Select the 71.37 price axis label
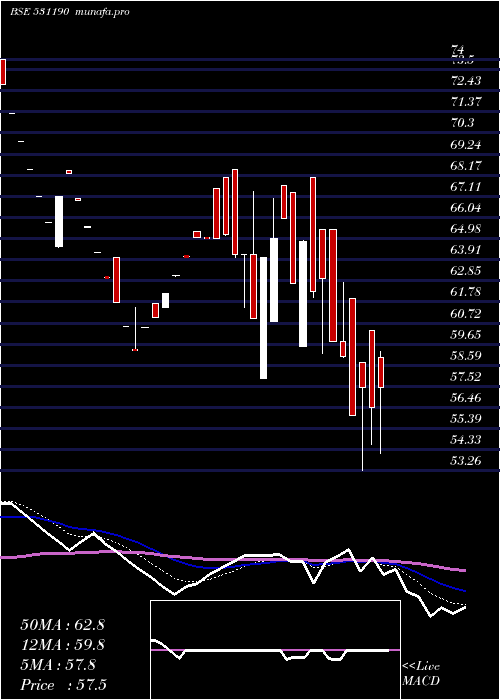The image size is (500, 700). tap(466, 102)
